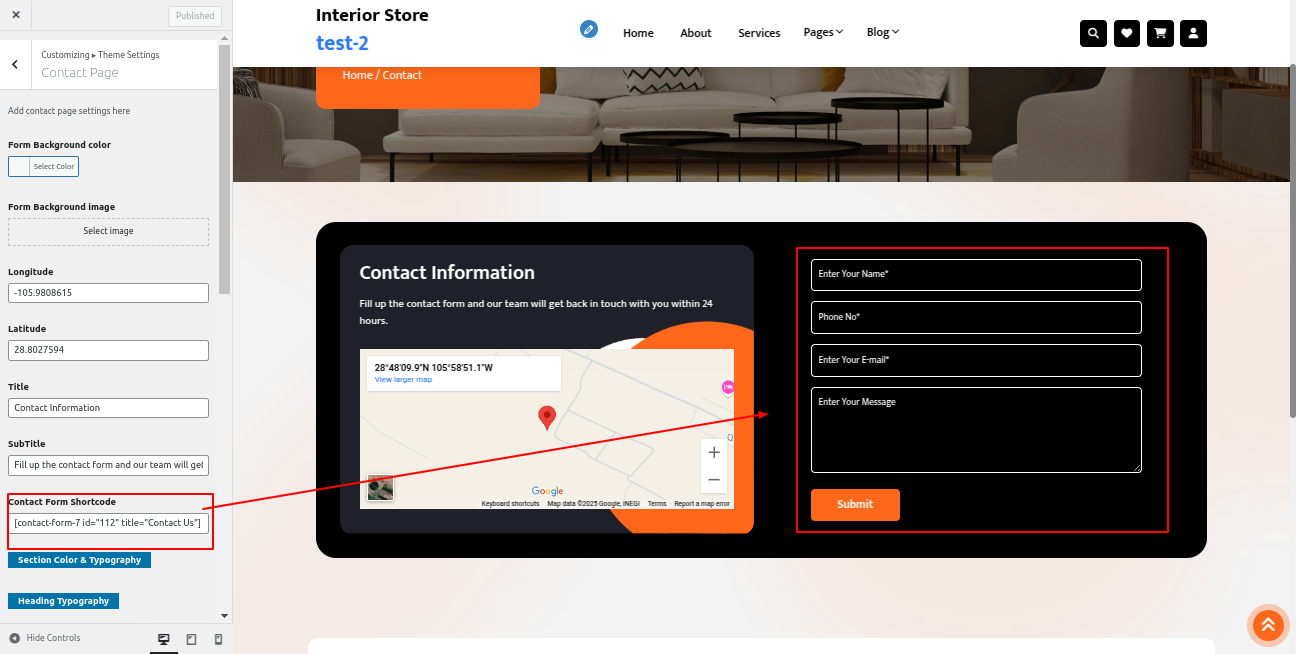Open the wishlist heart icon
Image resolution: width=1296 pixels, height=654 pixels.
[1126, 33]
